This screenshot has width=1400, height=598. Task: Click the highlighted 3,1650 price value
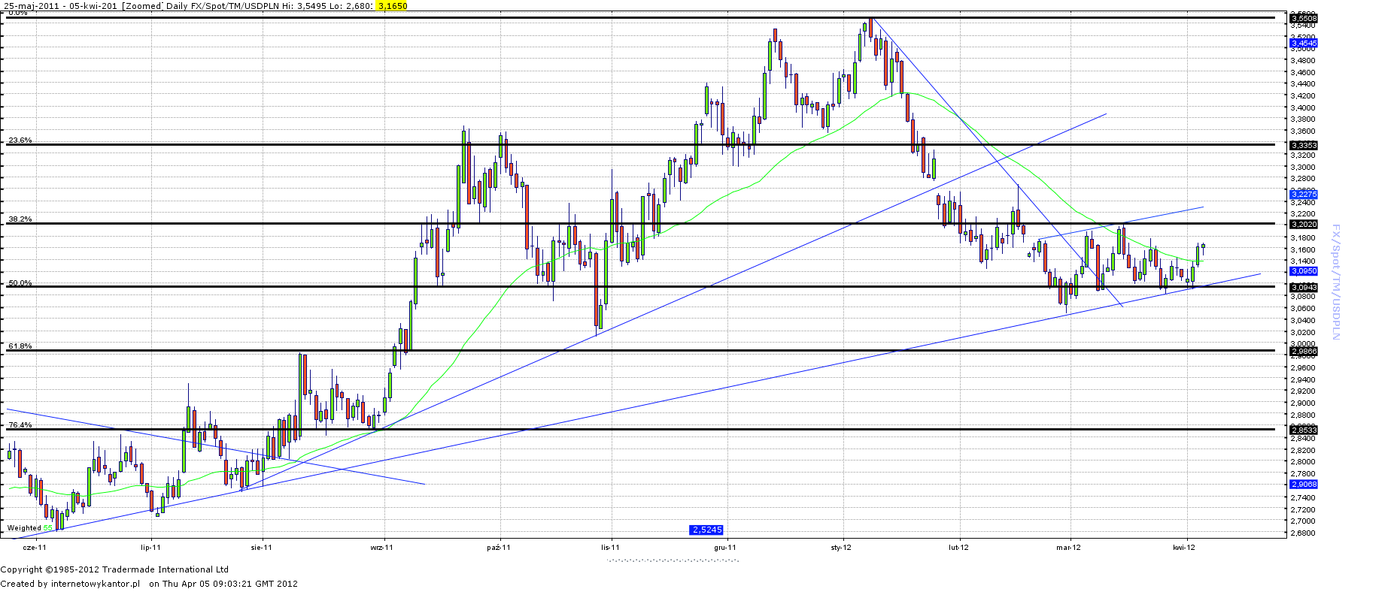(x=391, y=6)
